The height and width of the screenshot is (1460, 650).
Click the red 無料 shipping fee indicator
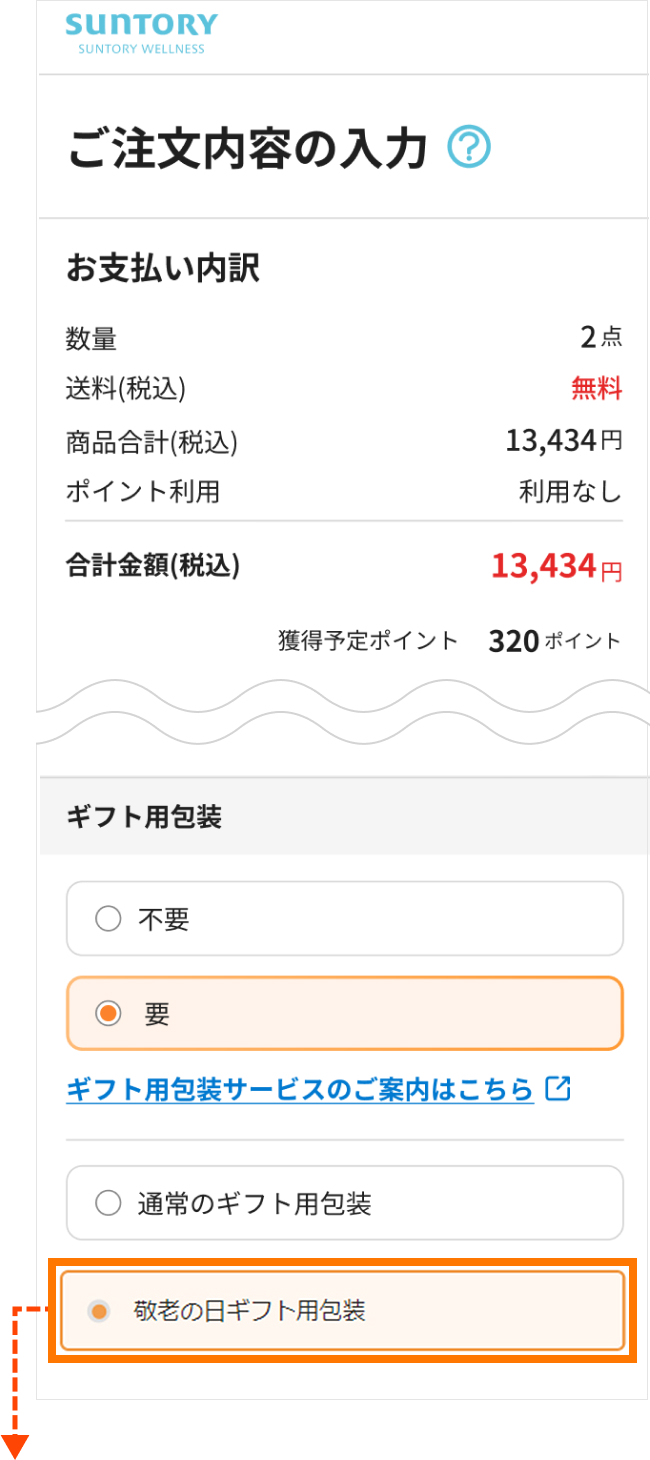597,390
